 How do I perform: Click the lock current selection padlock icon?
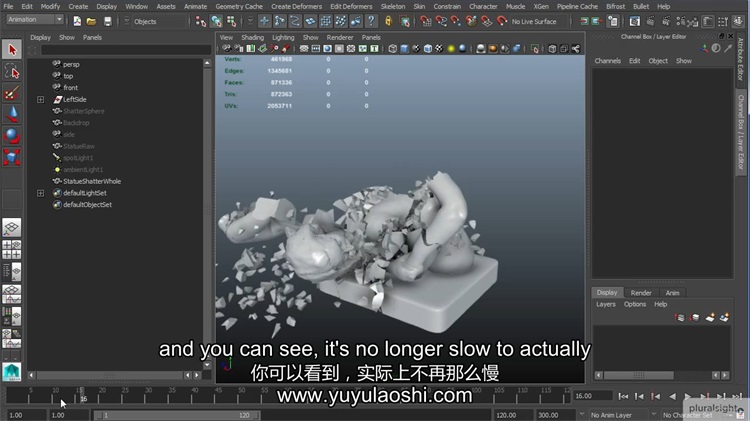[388, 21]
